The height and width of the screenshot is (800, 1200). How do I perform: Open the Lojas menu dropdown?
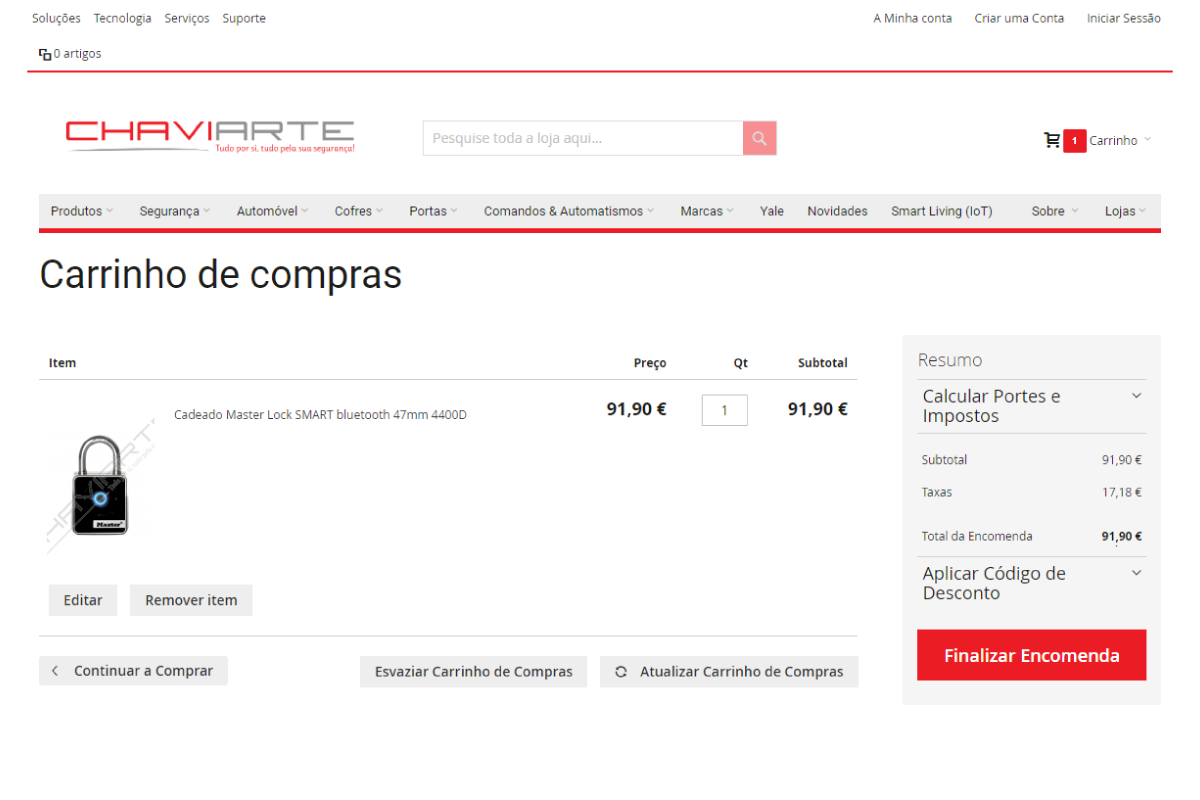[1125, 211]
